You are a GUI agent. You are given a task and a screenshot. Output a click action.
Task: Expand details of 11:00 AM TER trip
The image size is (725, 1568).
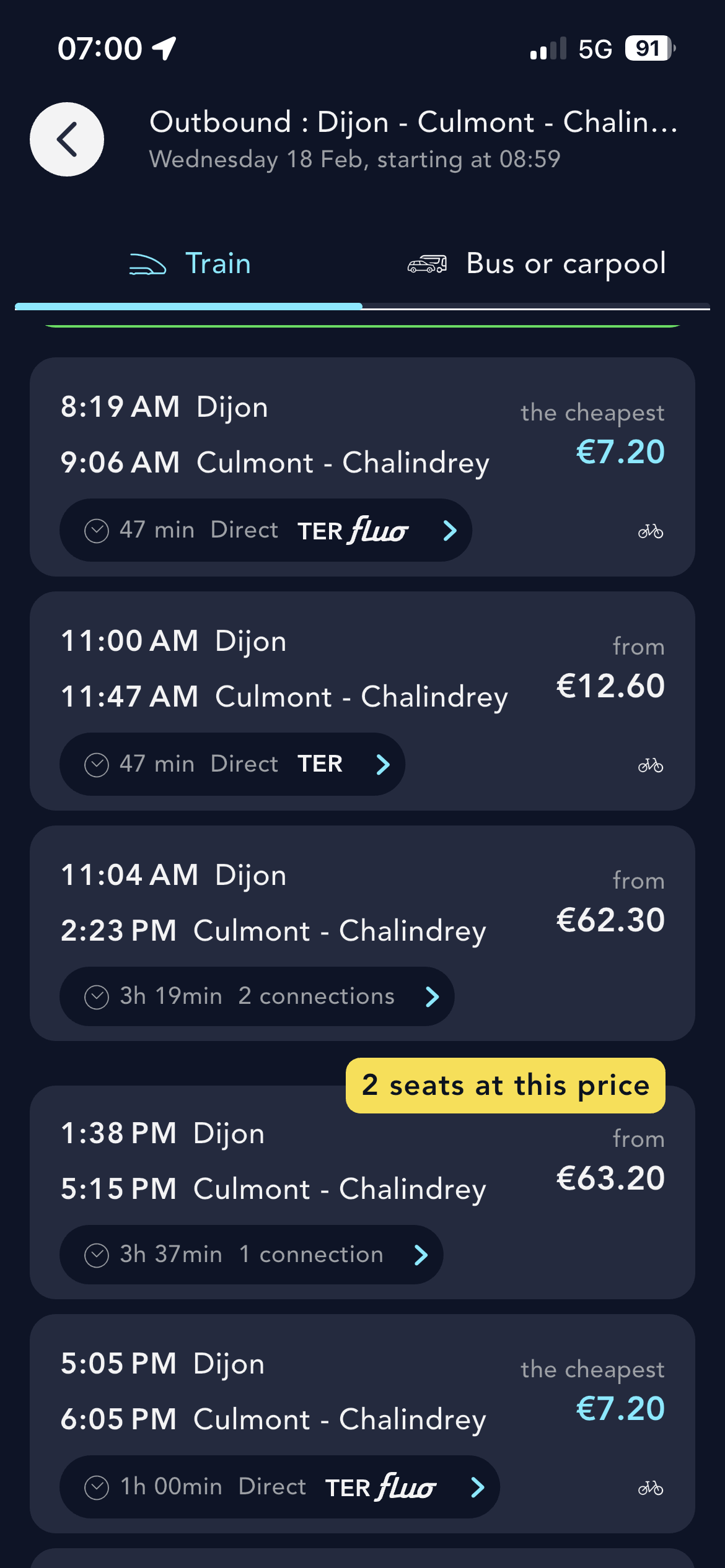coord(383,764)
